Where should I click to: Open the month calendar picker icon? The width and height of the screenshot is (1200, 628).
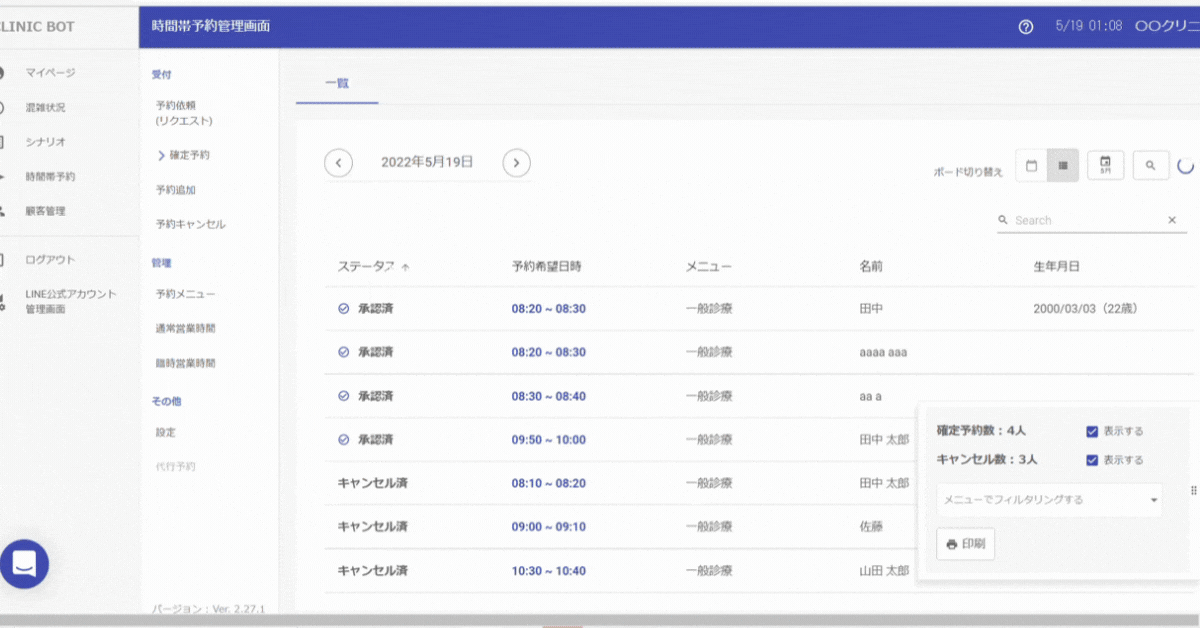point(1105,166)
